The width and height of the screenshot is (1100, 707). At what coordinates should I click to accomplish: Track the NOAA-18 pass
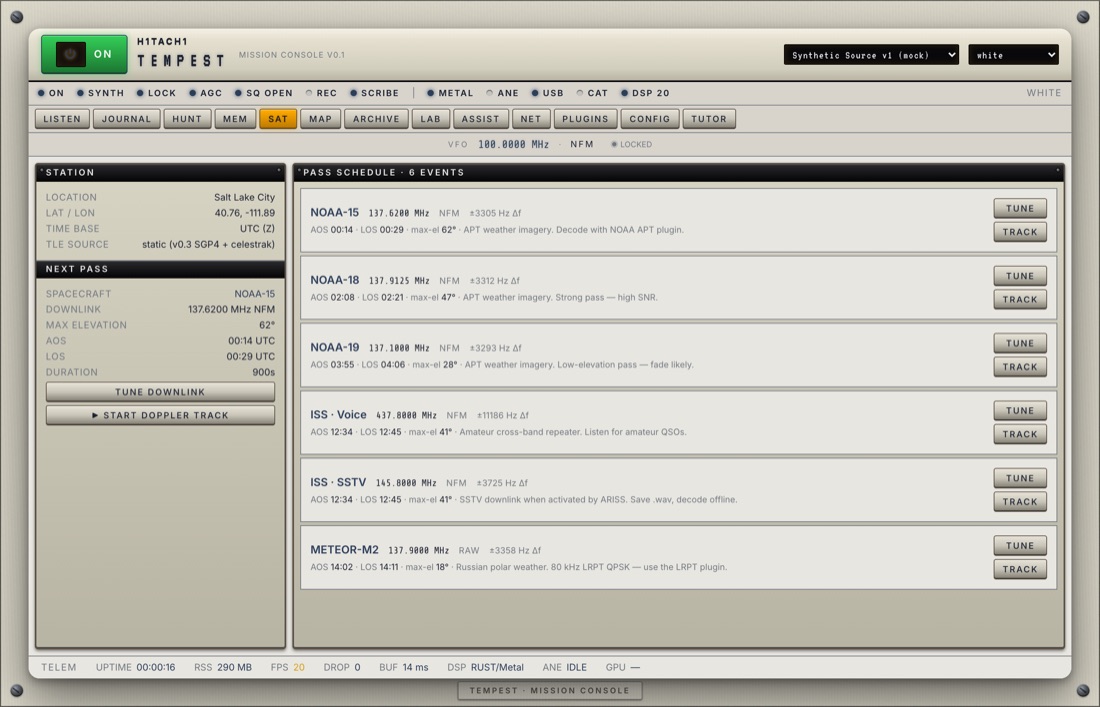pyautogui.click(x=1020, y=299)
